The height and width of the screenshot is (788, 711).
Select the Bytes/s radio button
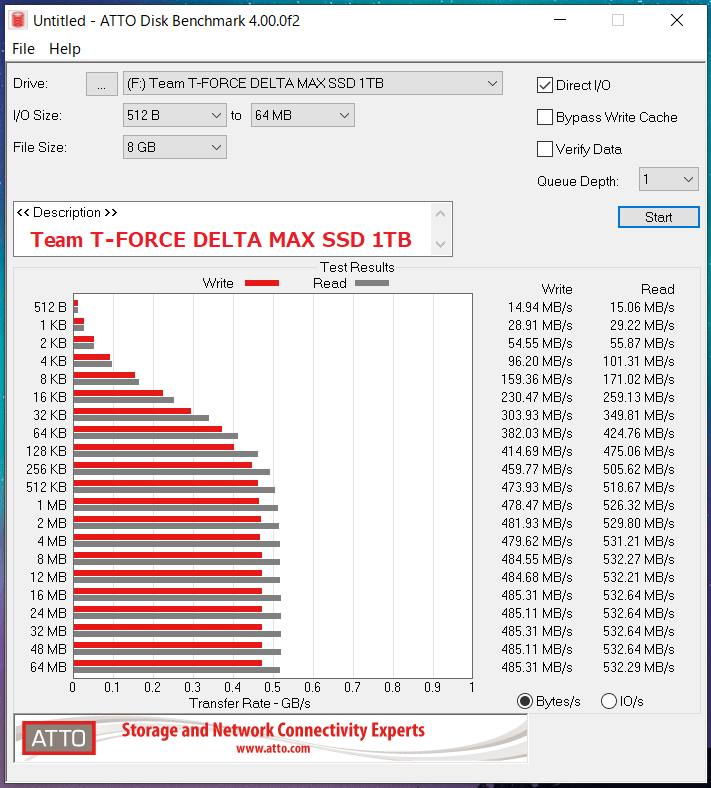pos(525,701)
